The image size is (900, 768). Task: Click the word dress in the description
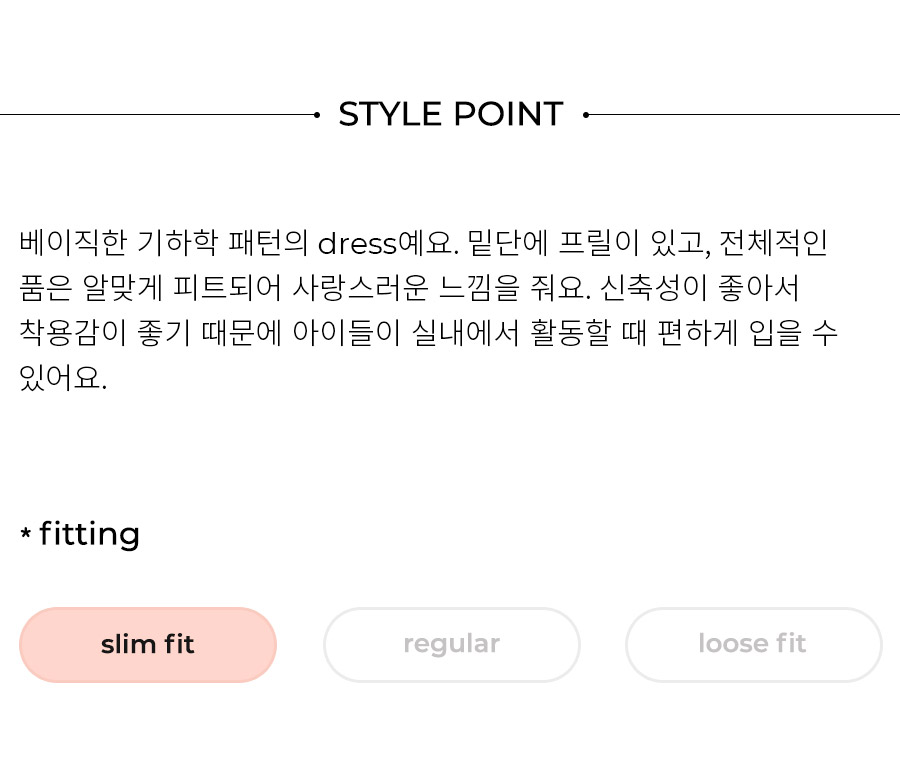pyautogui.click(x=357, y=243)
